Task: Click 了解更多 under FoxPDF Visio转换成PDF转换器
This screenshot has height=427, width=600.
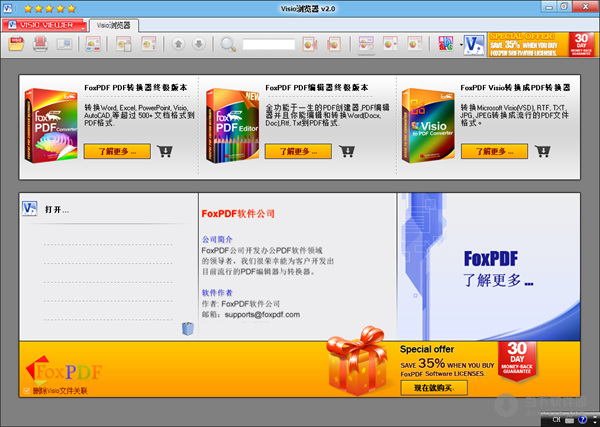Action: (x=494, y=152)
